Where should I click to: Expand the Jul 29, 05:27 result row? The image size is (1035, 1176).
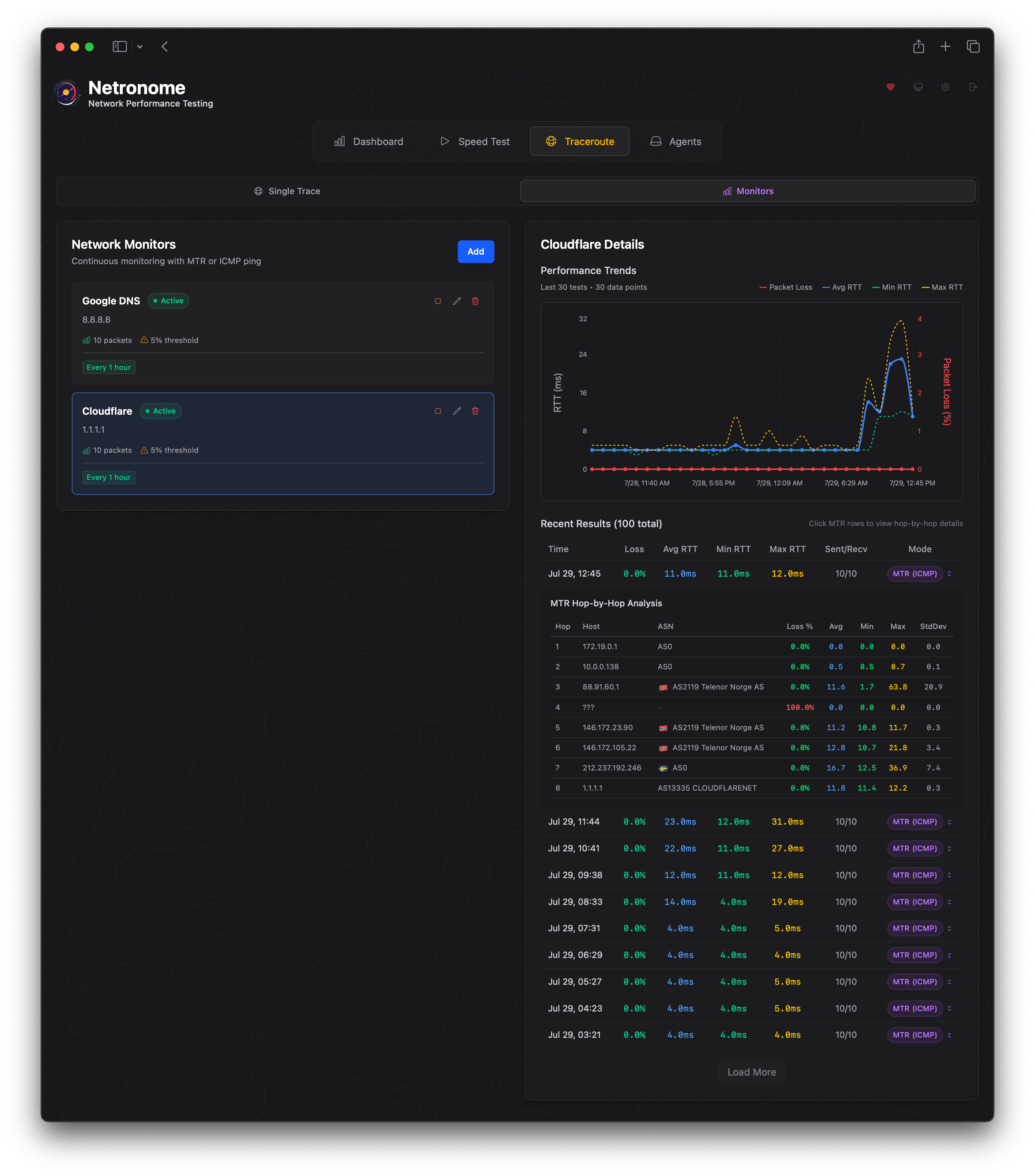pos(752,981)
